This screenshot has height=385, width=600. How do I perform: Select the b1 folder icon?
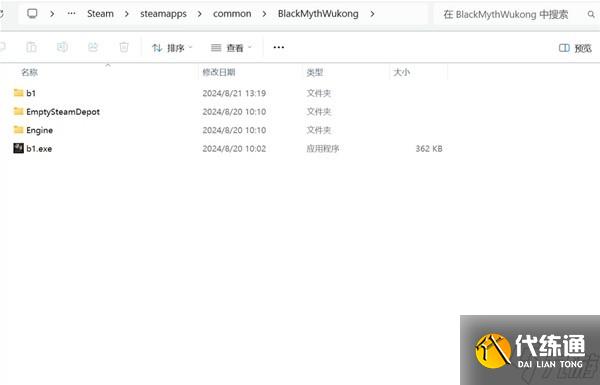pos(18,93)
